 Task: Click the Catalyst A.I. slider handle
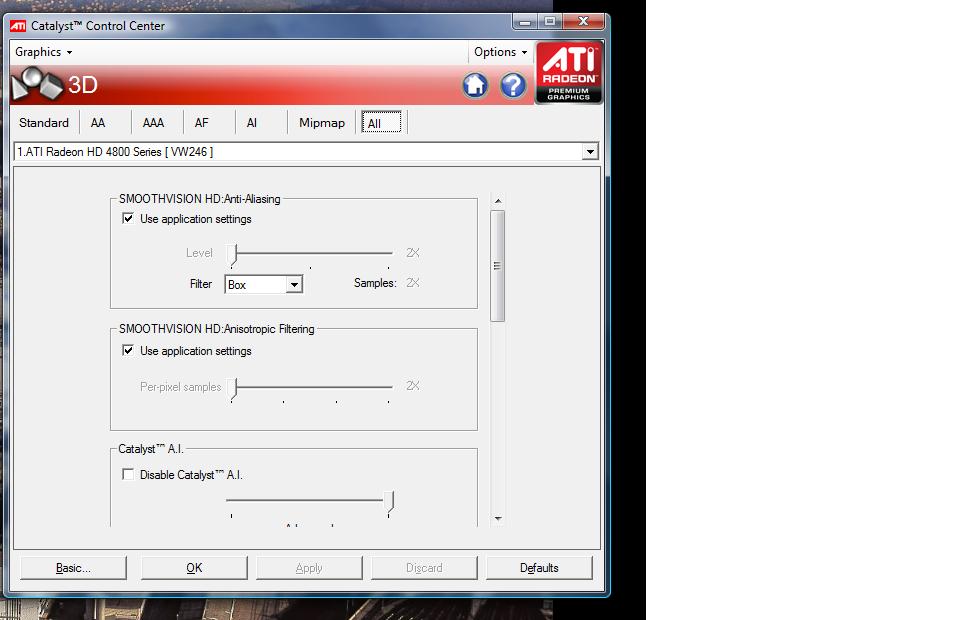coord(389,502)
